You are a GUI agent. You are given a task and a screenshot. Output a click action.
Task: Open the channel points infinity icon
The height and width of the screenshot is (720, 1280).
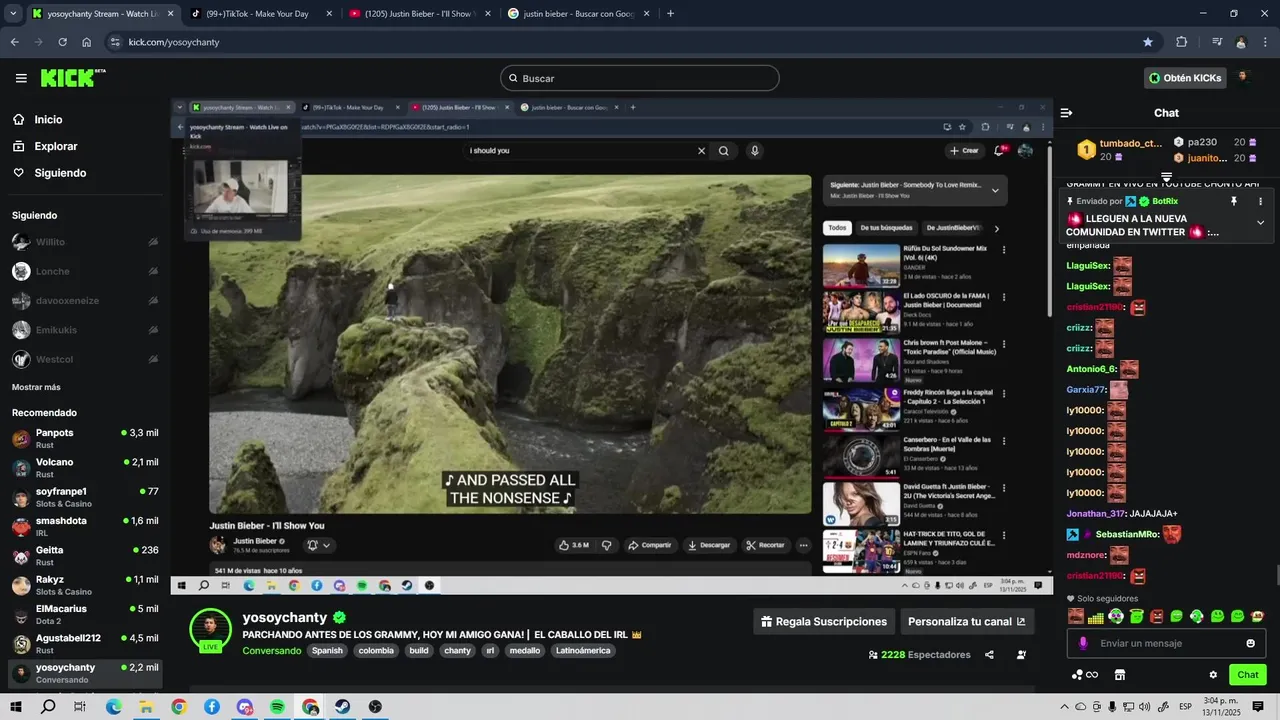(x=1085, y=675)
